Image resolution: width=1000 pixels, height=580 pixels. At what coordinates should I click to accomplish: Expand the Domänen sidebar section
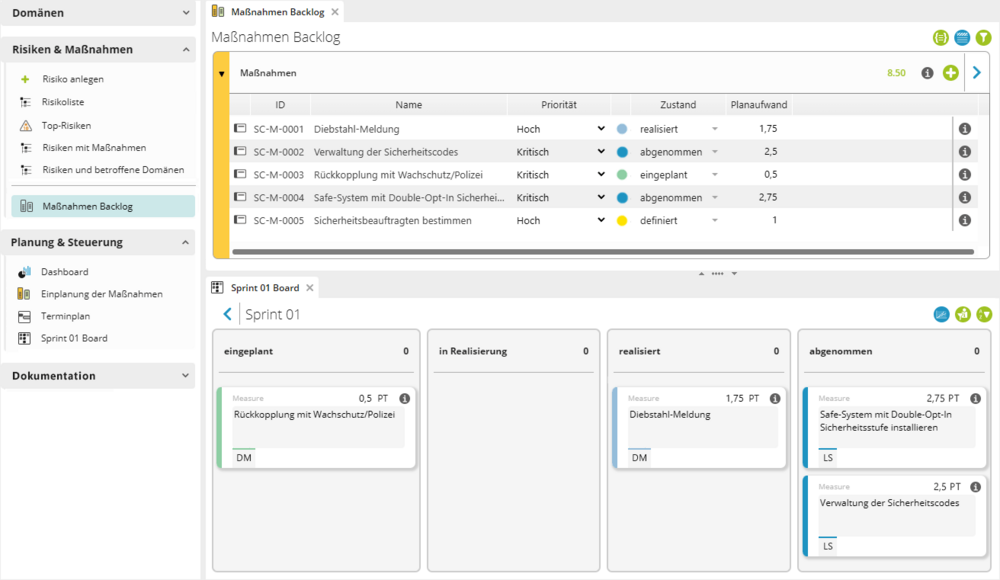(x=186, y=13)
